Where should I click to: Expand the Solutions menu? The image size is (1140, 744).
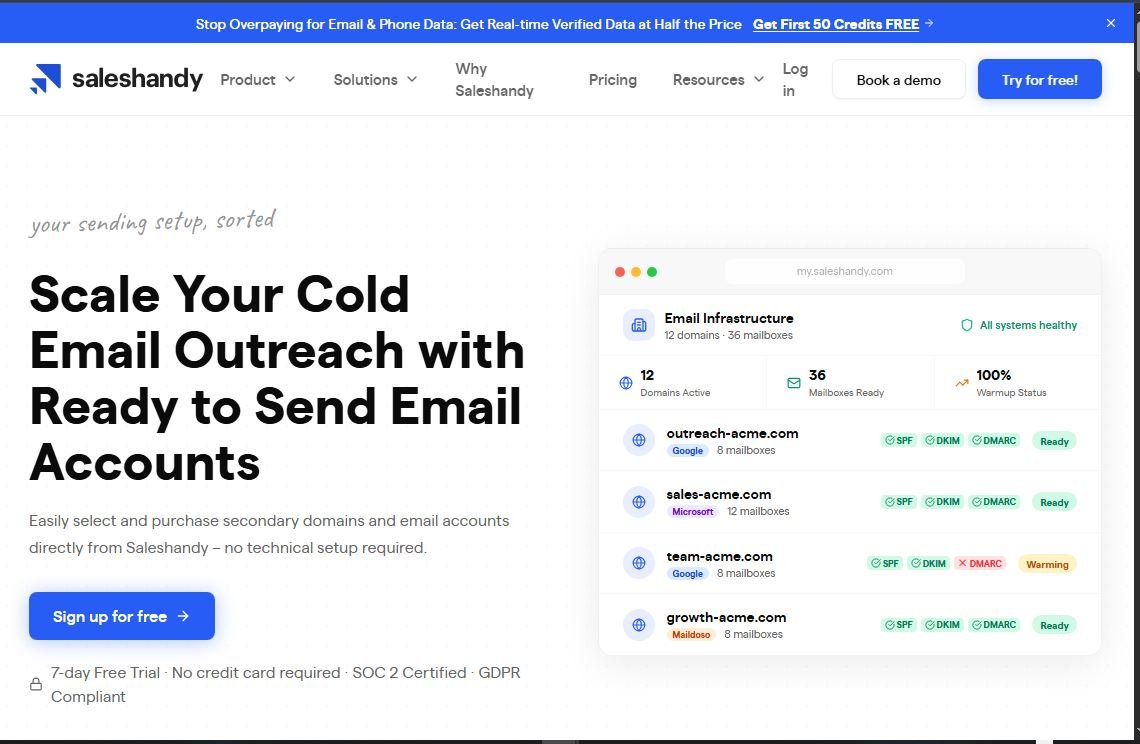coord(375,79)
